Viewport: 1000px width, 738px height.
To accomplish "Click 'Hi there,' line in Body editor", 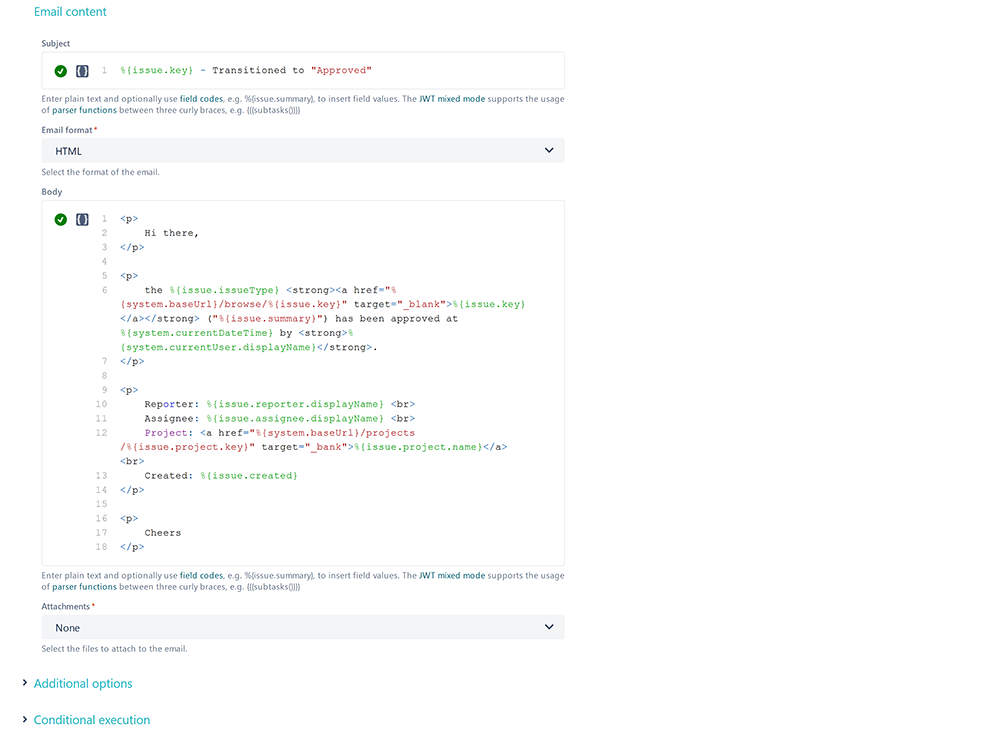I will click(172, 233).
